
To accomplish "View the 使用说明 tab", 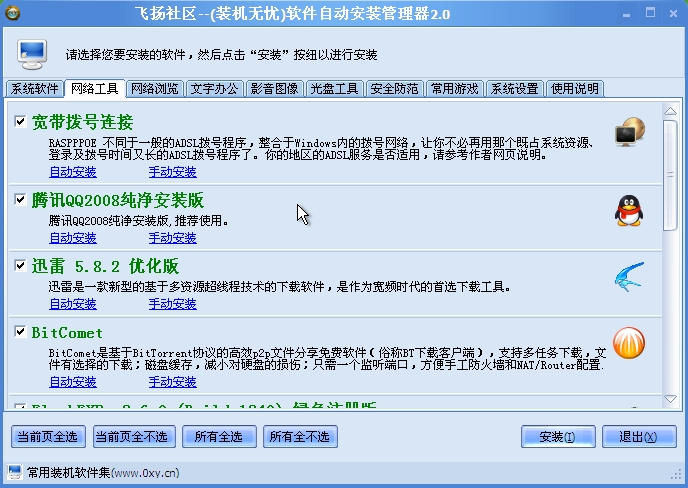I will click(x=575, y=89).
